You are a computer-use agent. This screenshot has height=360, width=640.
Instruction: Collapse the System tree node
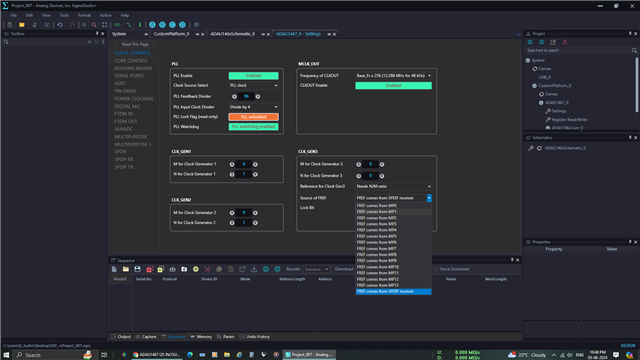coord(528,60)
